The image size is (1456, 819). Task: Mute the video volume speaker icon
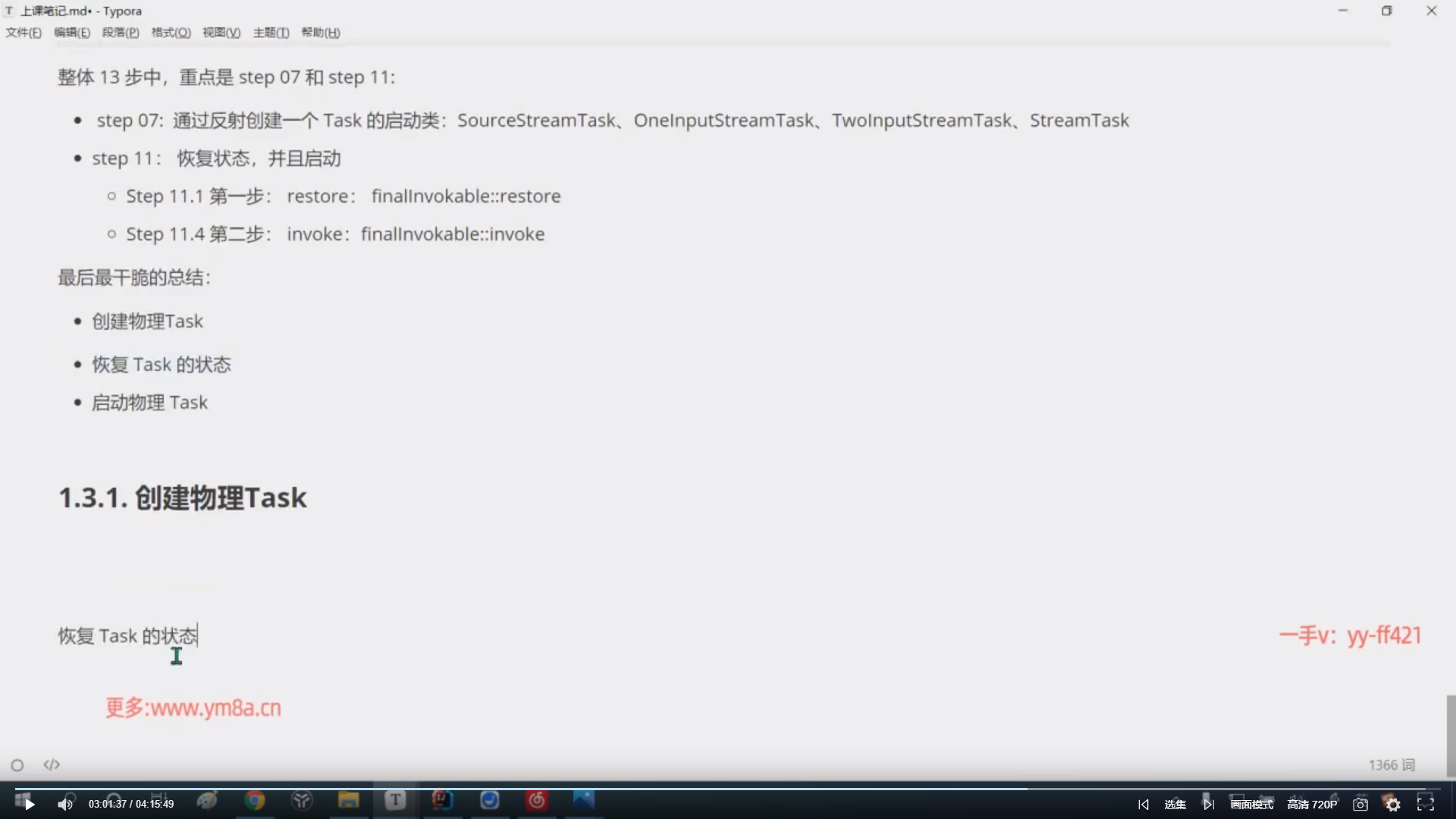tap(65, 805)
